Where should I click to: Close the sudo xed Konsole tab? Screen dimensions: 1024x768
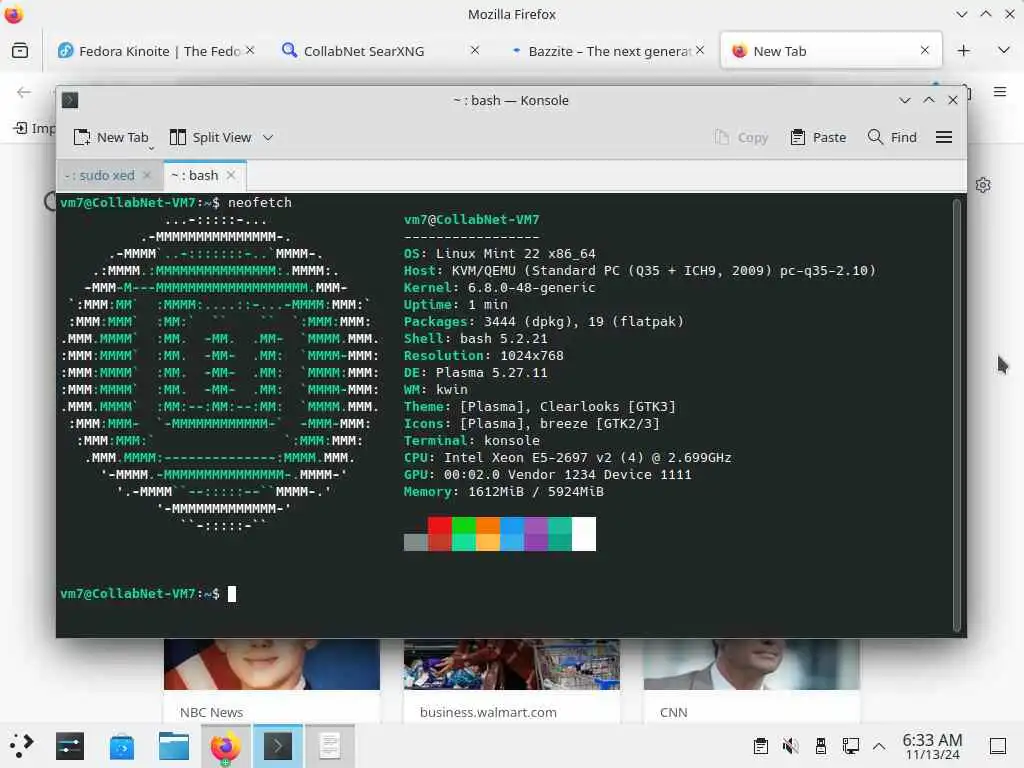pyautogui.click(x=147, y=175)
